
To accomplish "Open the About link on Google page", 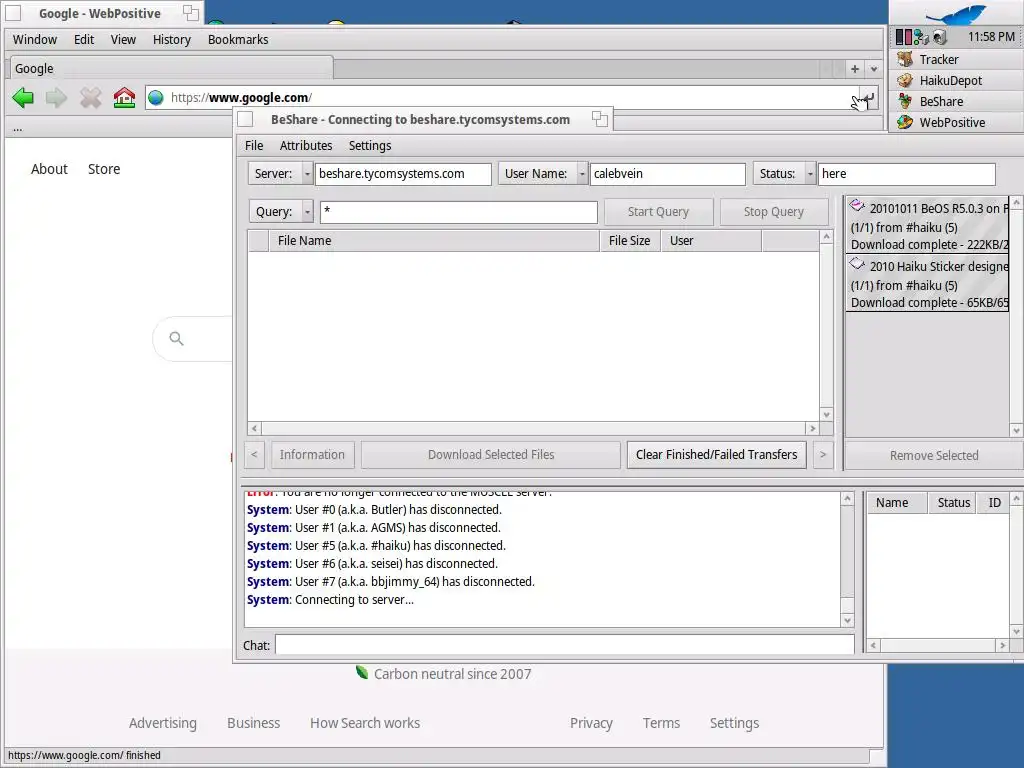I will coord(49,169).
